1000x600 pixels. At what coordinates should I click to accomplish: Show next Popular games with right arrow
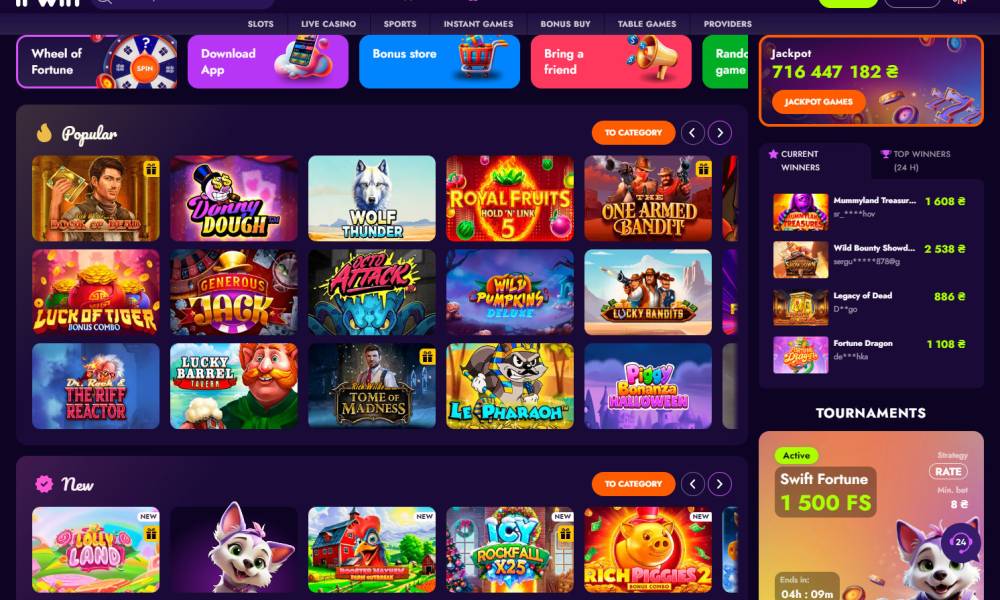pos(720,133)
